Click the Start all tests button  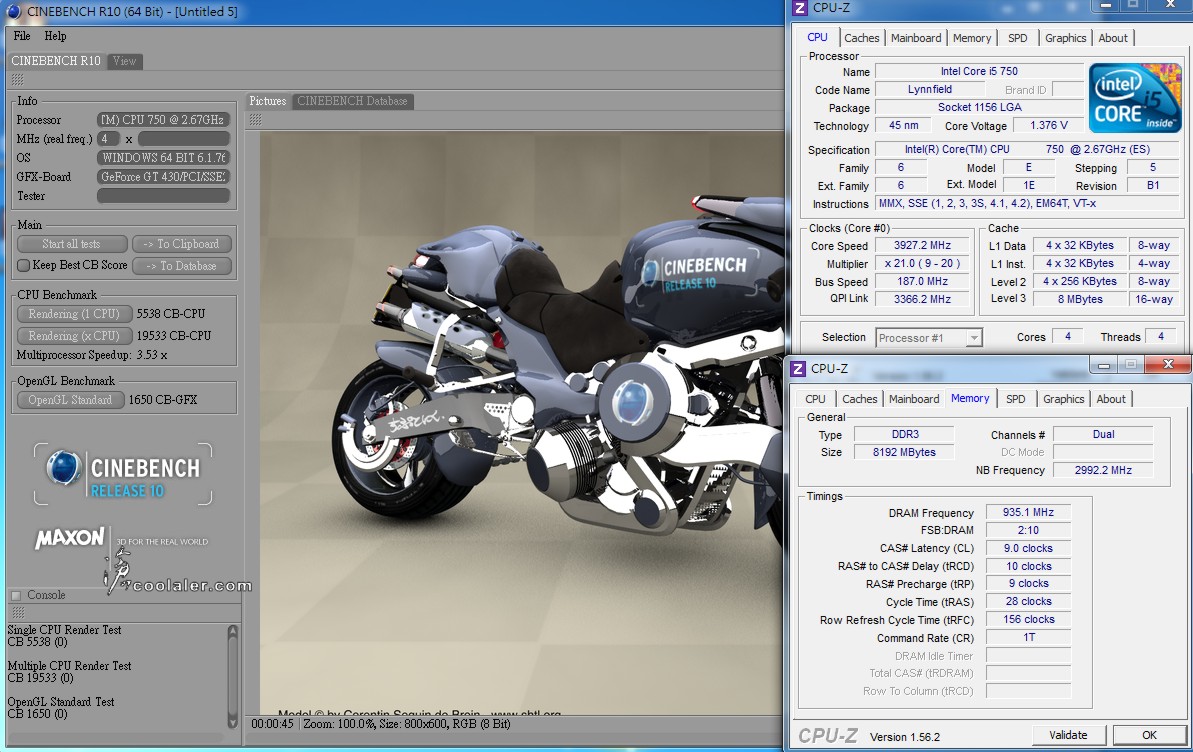pyautogui.click(x=72, y=244)
